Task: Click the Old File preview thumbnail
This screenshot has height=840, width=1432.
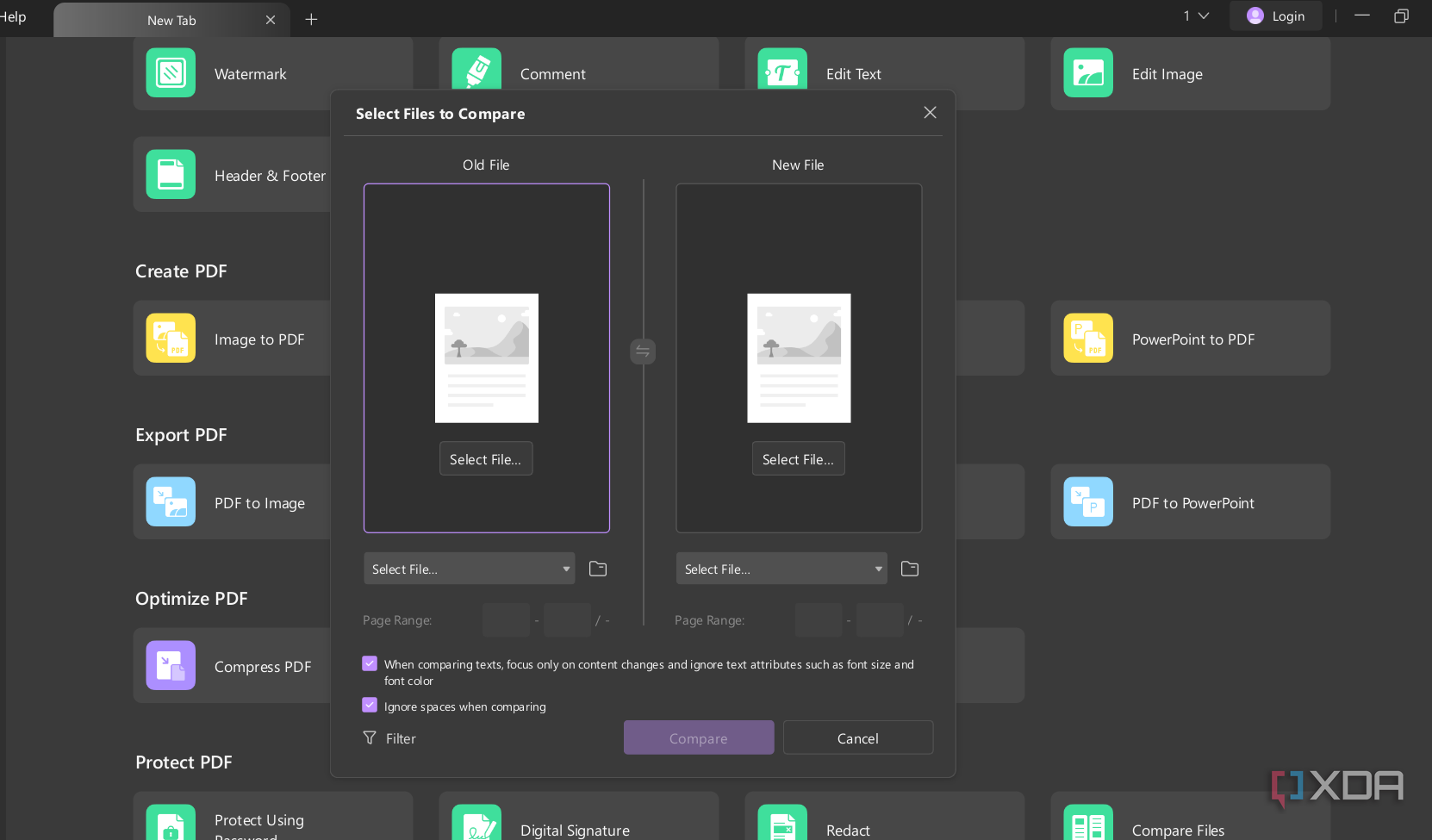Action: (487, 358)
